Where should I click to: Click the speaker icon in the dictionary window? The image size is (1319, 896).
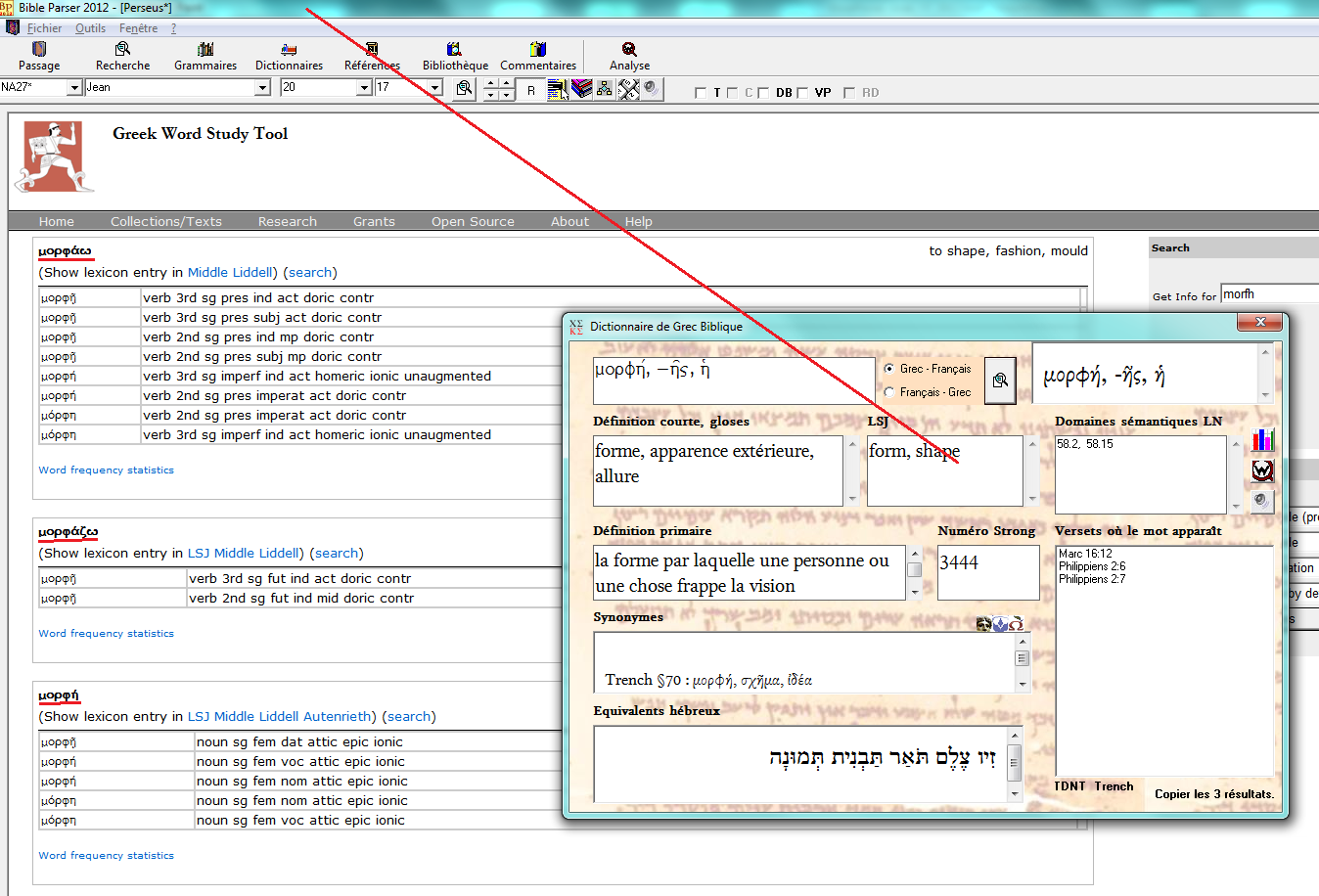[1263, 500]
